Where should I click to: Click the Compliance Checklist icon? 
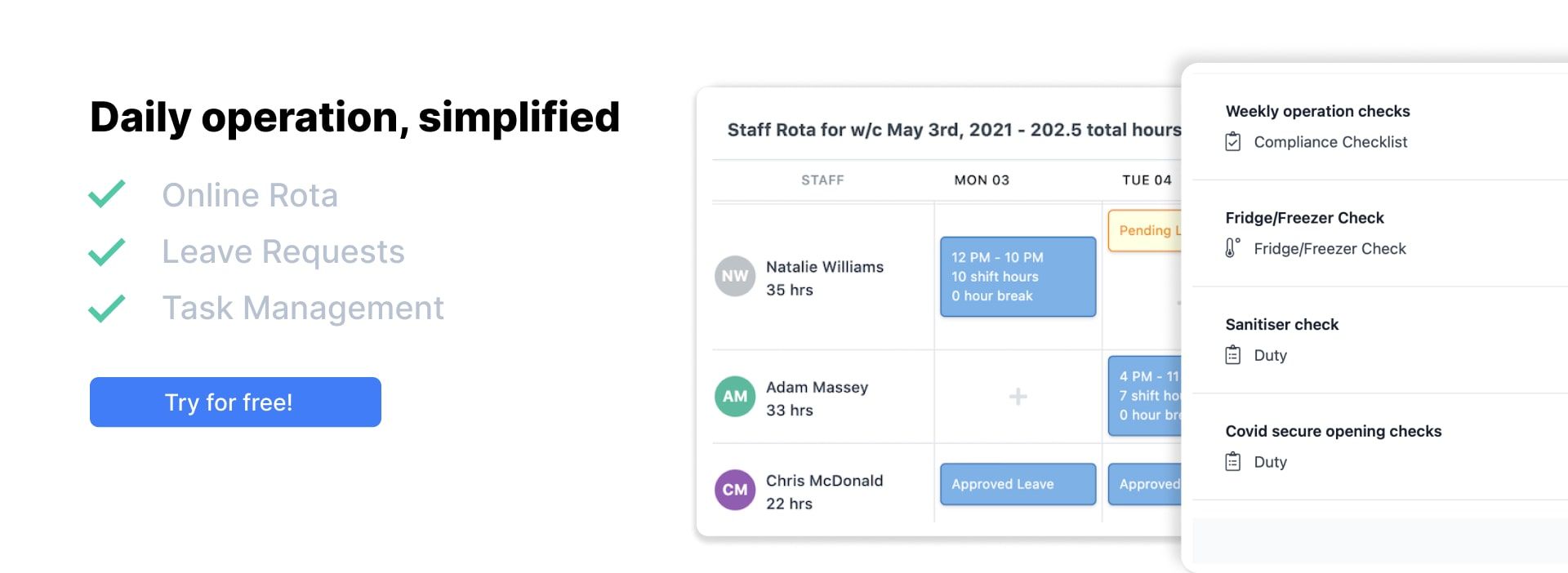pyautogui.click(x=1233, y=141)
